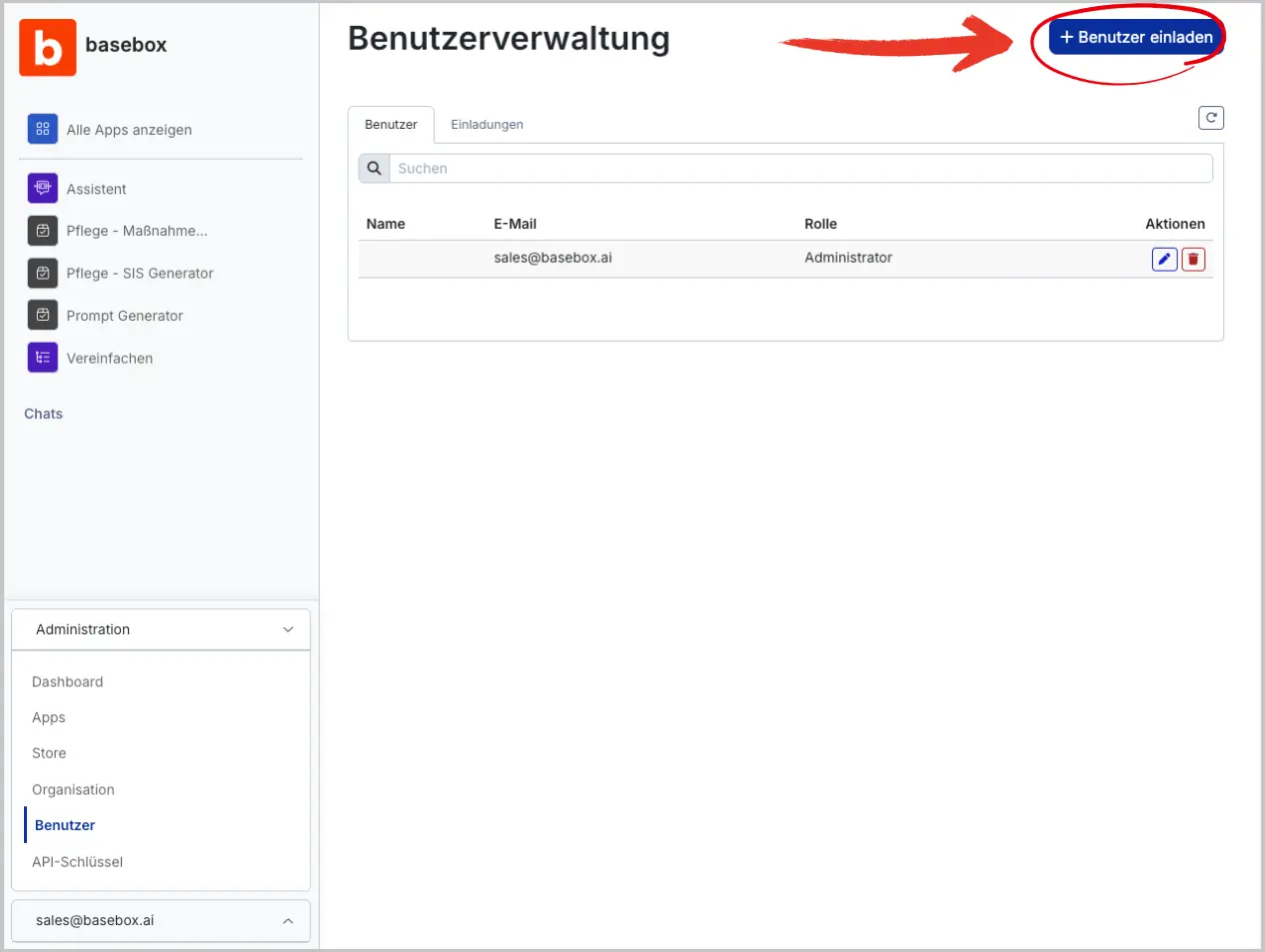The height and width of the screenshot is (952, 1265).
Task: Refresh the user list with the reload icon
Action: tap(1211, 117)
